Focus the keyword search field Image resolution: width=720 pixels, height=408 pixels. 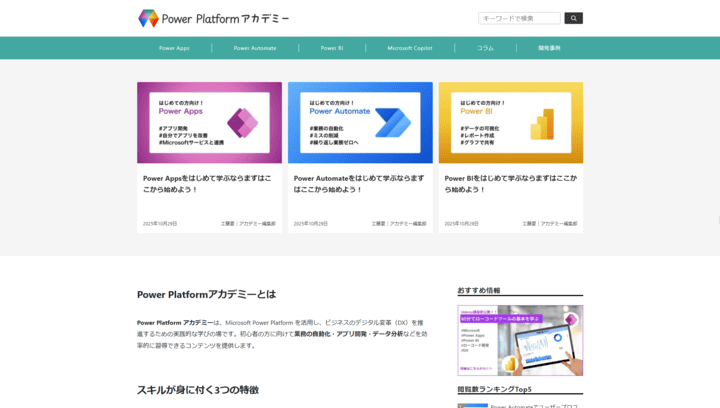coord(519,18)
